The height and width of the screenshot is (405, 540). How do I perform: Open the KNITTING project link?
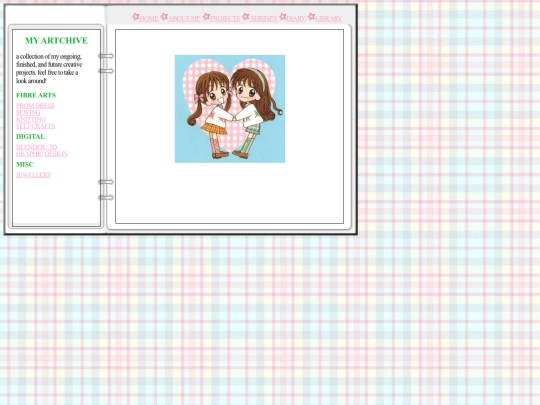point(31,119)
